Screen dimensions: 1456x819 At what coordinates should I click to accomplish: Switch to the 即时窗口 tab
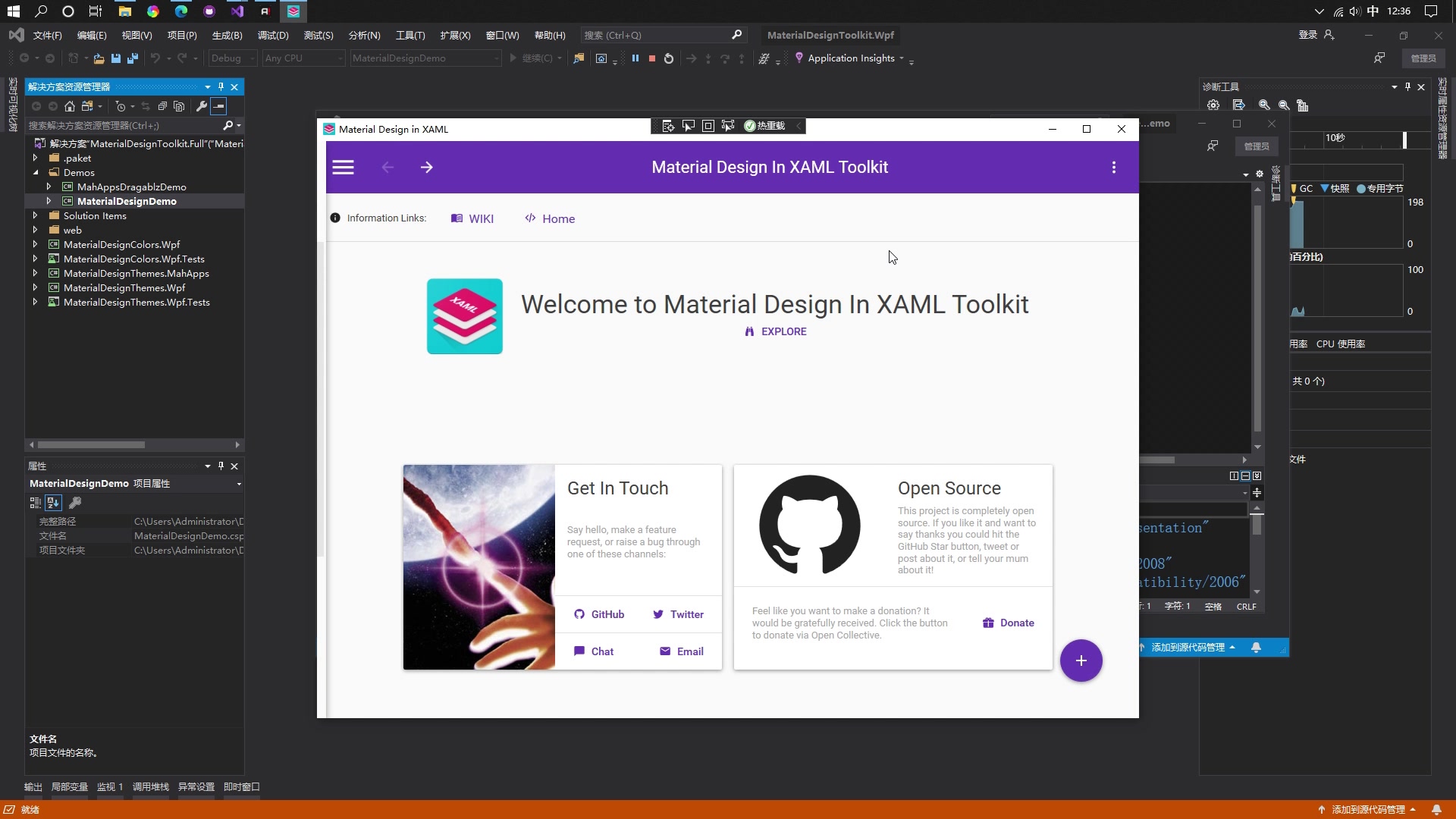click(240, 787)
